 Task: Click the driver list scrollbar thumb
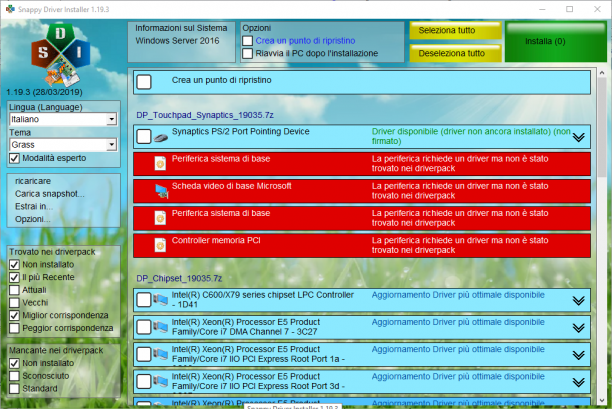tap(601, 128)
